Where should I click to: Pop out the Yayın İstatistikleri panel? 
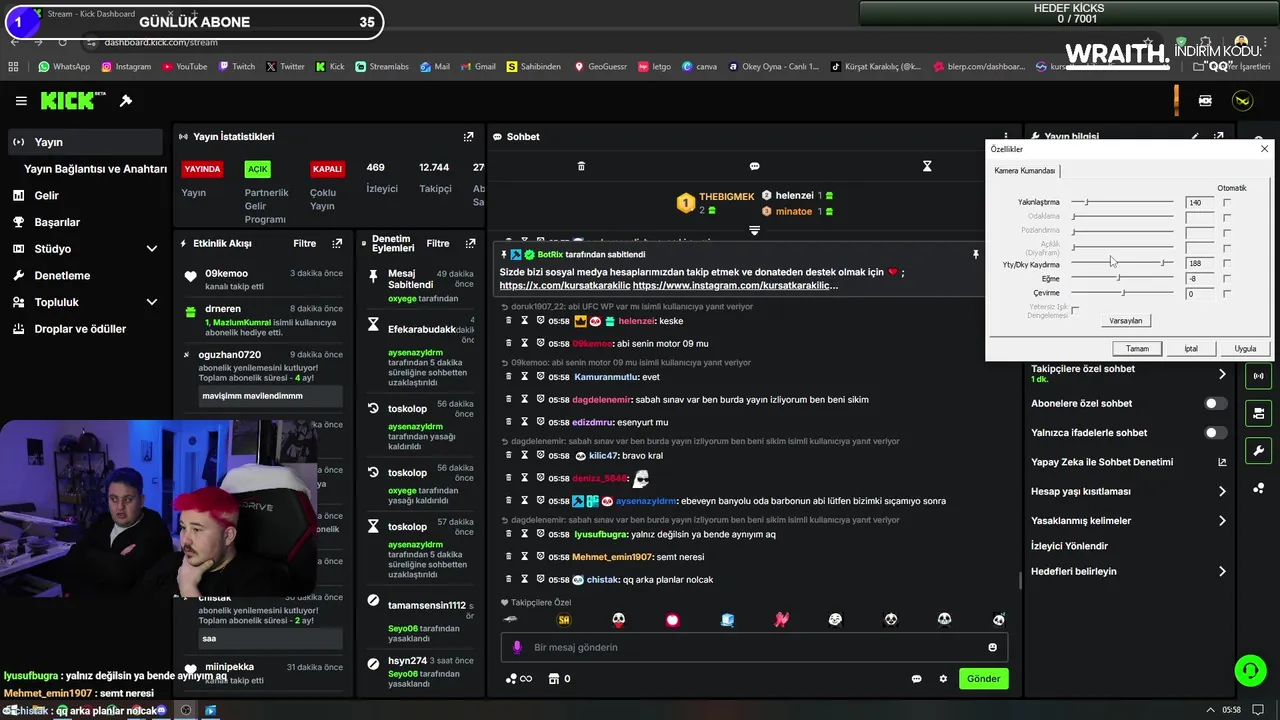[468, 137]
